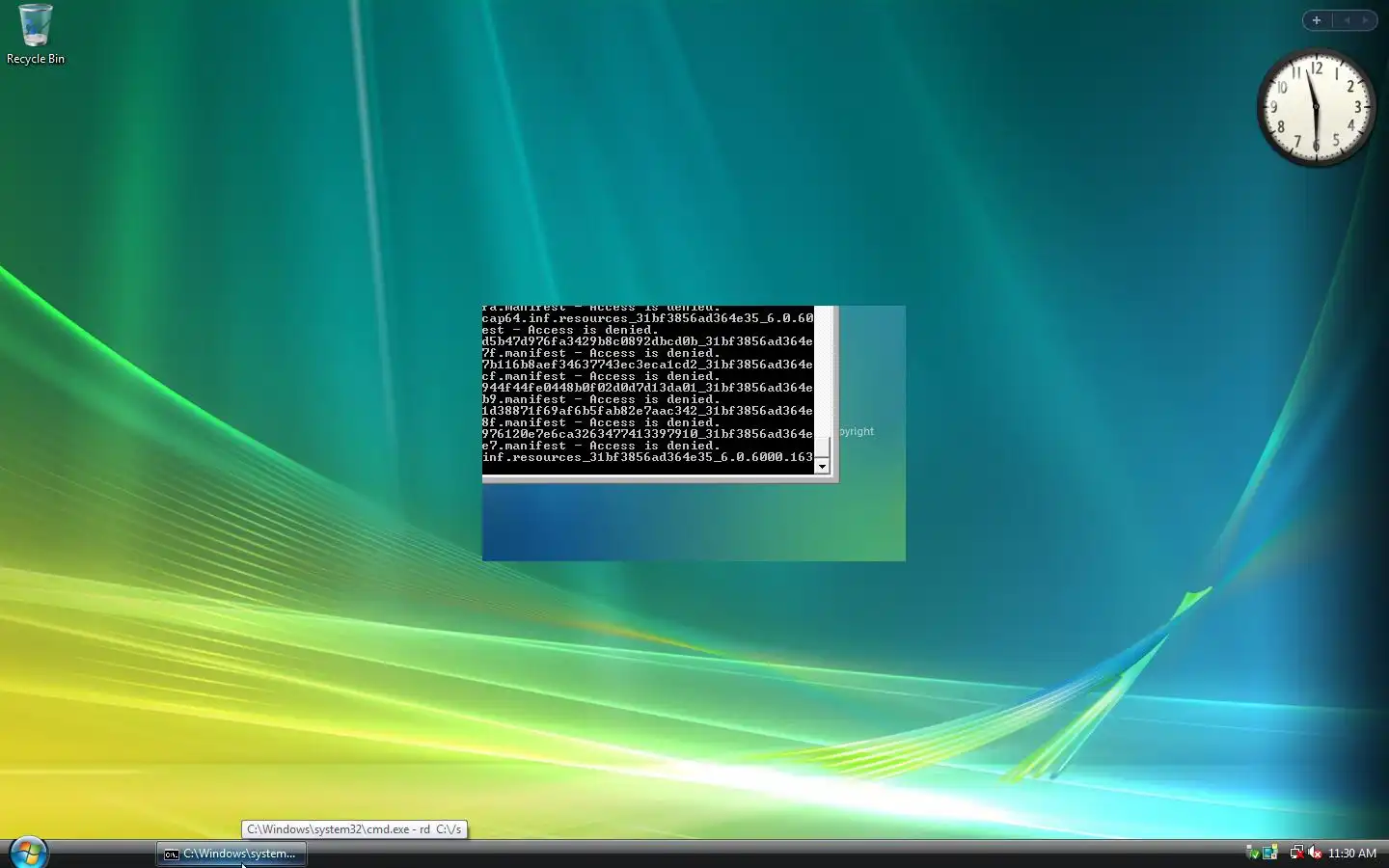1389x868 pixels.
Task: Click the d5b47d976fa3429b8c0892dbcd0b console line
Action: point(648,341)
